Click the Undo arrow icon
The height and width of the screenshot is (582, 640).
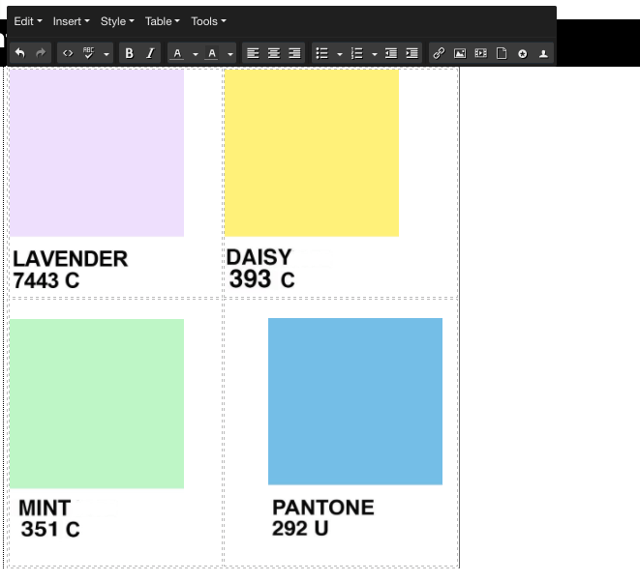pyautogui.click(x=20, y=53)
